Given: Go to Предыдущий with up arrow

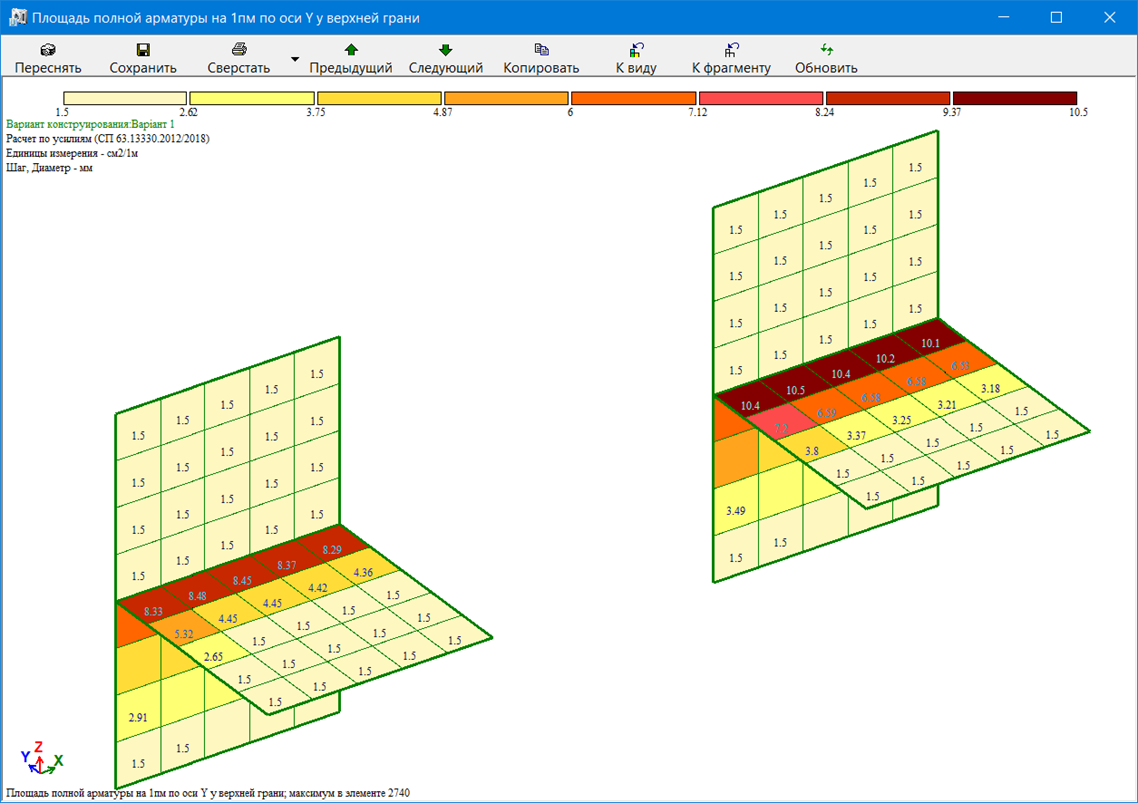Looking at the screenshot, I should 350,49.
